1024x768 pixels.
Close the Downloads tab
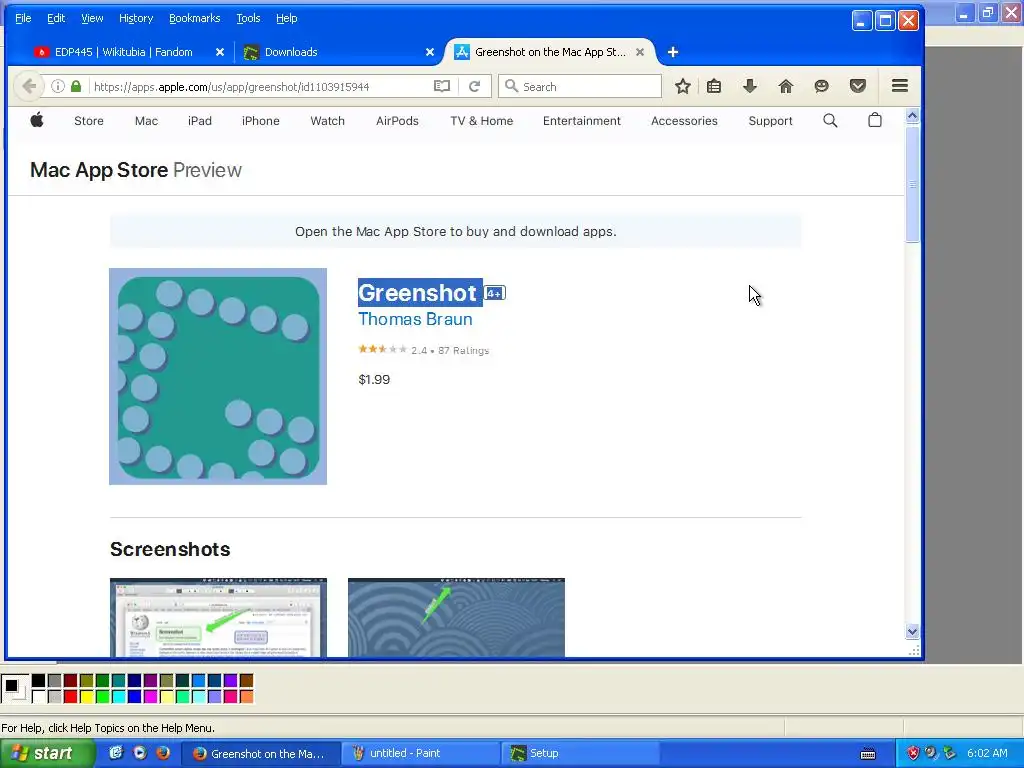[x=430, y=52]
